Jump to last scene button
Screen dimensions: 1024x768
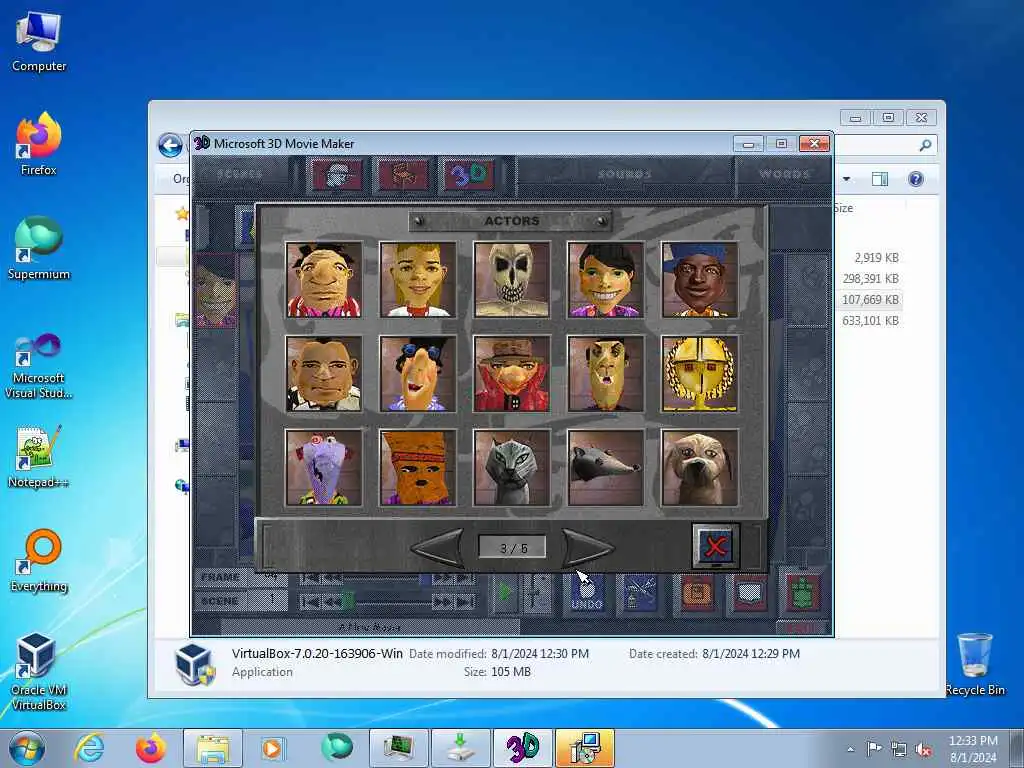coord(466,601)
